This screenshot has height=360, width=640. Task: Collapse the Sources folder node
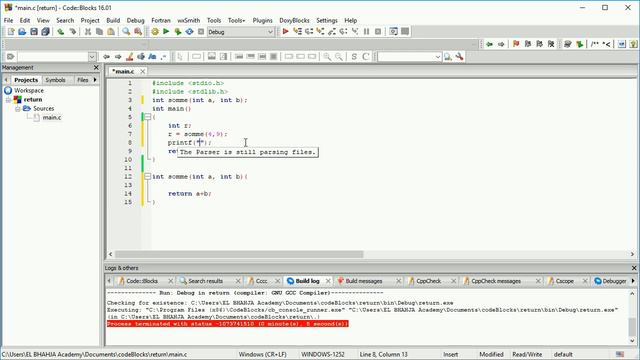[x=18, y=109]
